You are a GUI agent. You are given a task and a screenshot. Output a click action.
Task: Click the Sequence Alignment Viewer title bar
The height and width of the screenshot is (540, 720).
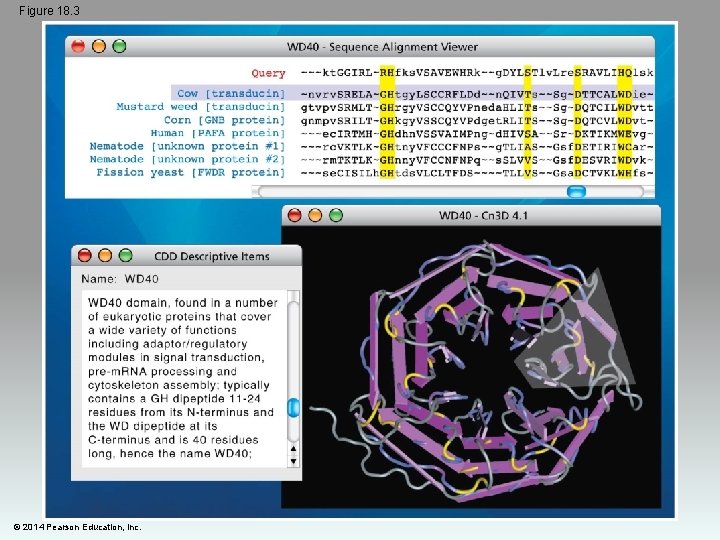[360, 47]
